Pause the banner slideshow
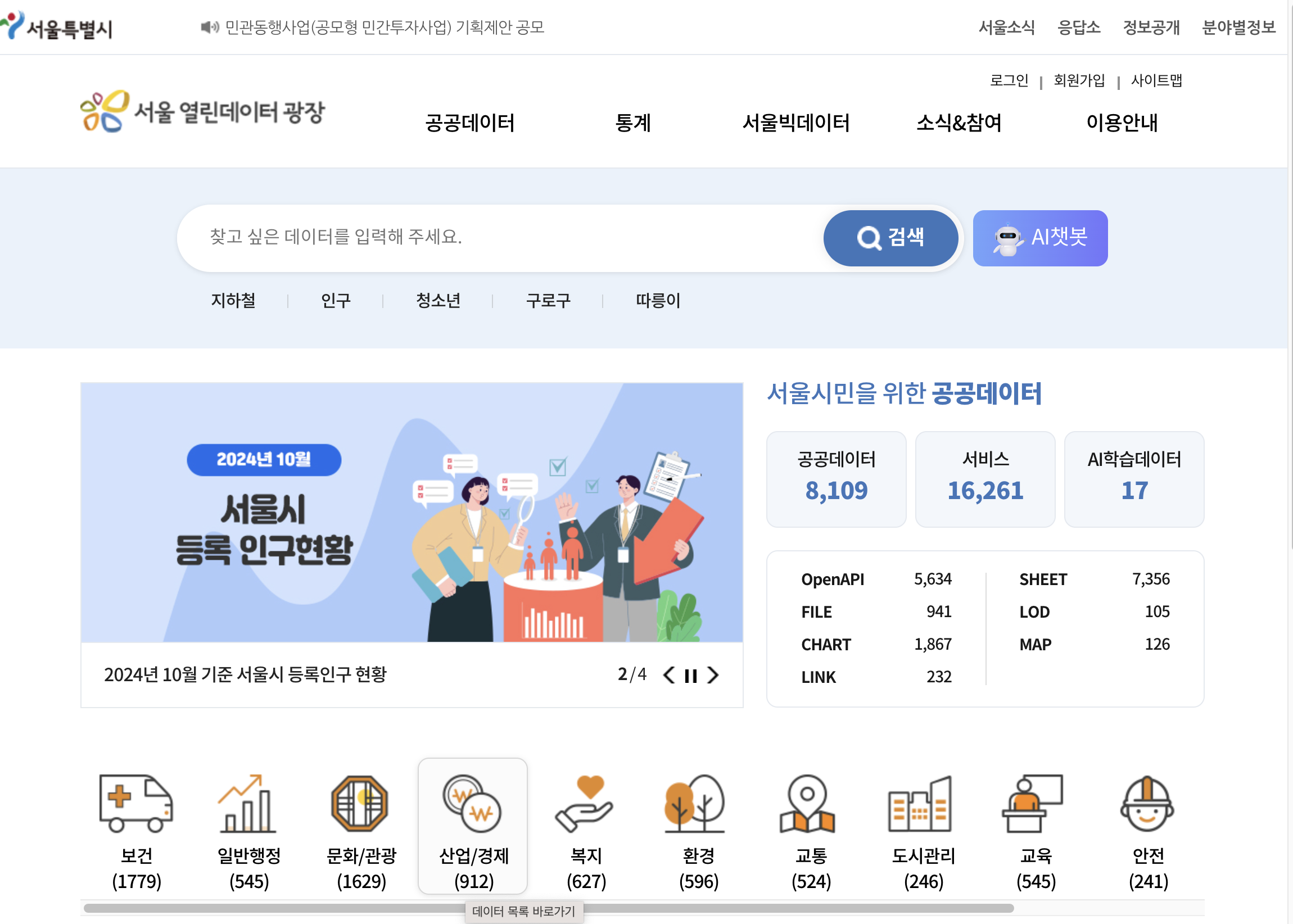 point(690,676)
